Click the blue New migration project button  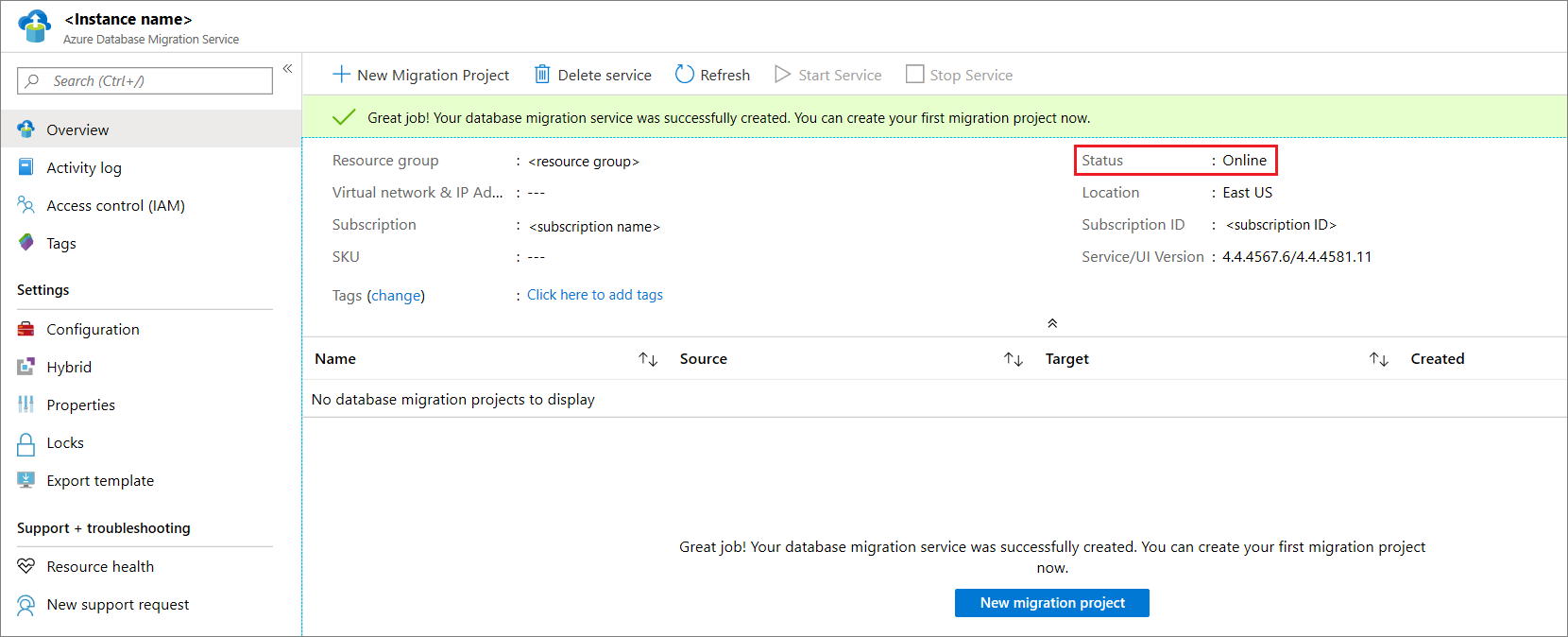tap(1052, 603)
